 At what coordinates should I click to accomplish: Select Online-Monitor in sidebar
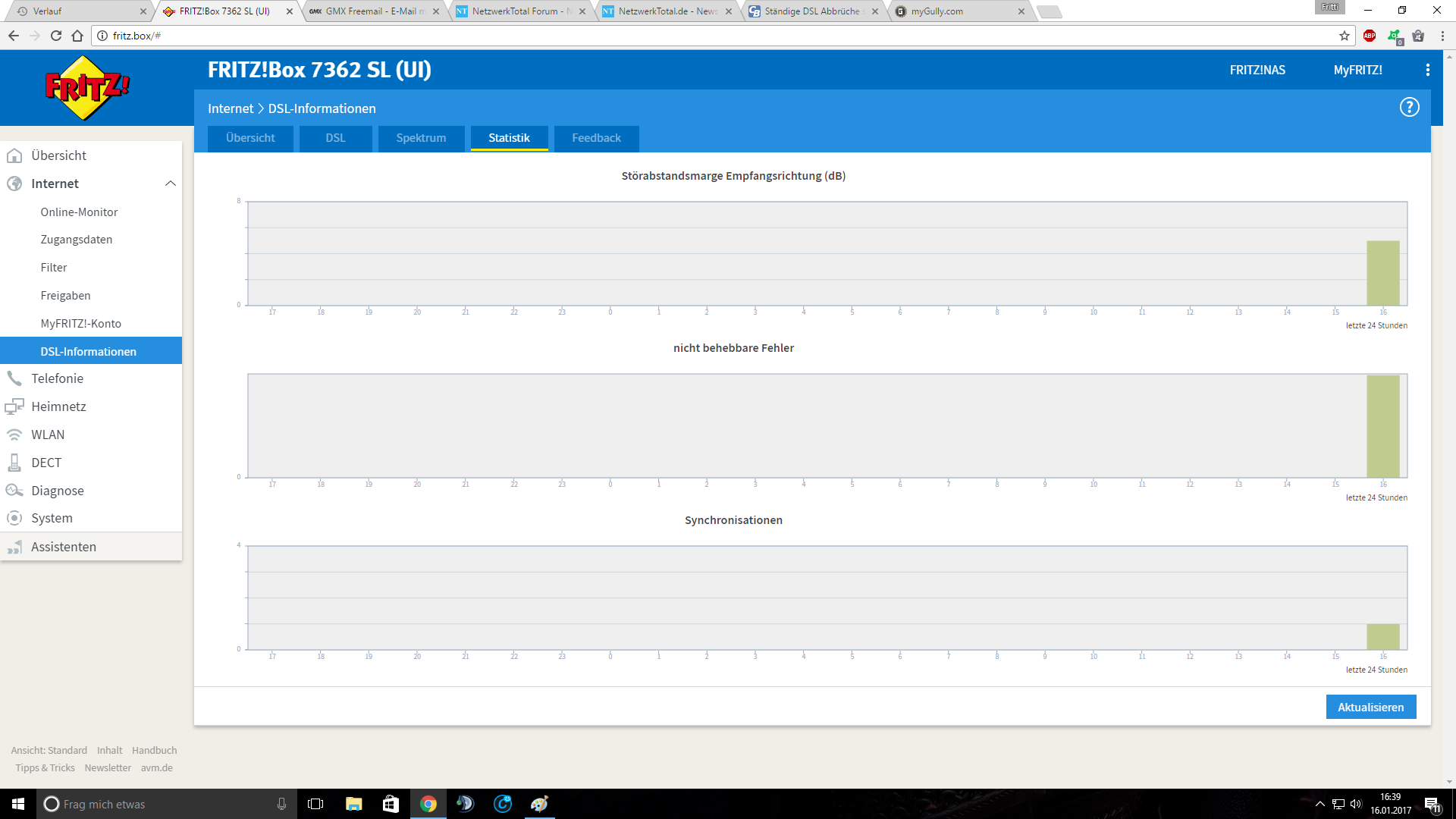pyautogui.click(x=79, y=212)
